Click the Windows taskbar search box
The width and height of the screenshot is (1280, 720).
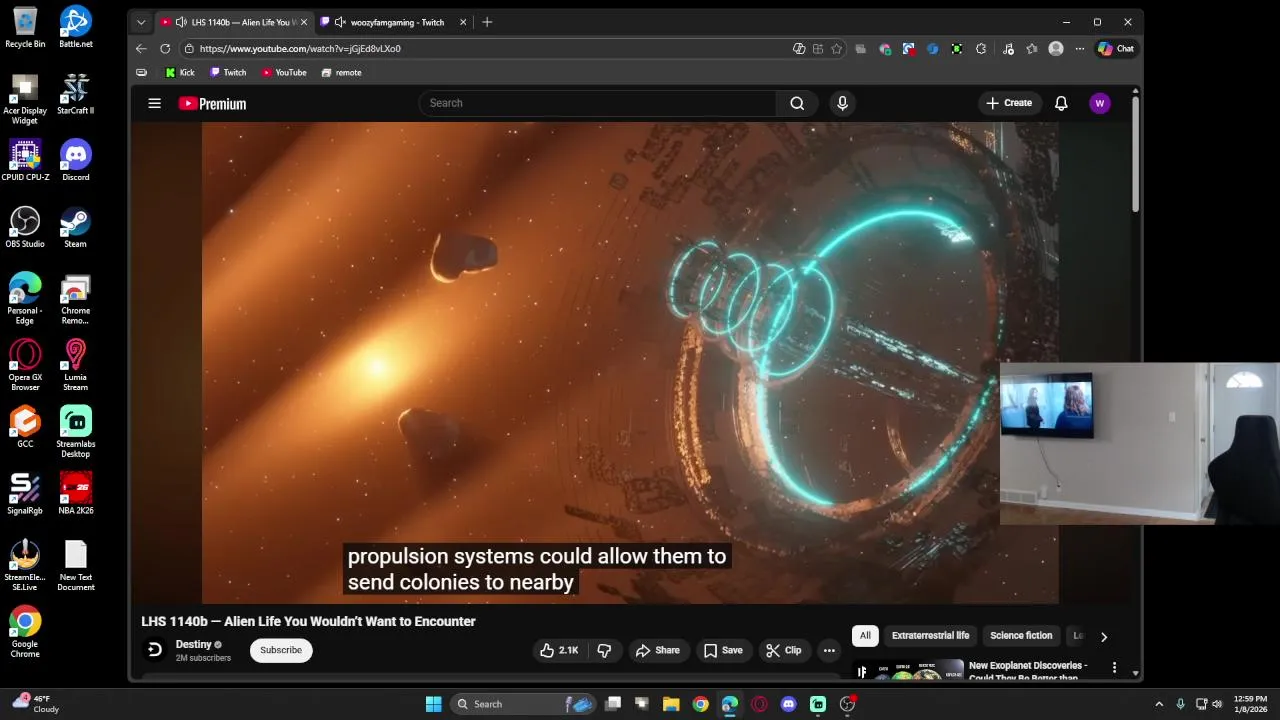click(524, 704)
